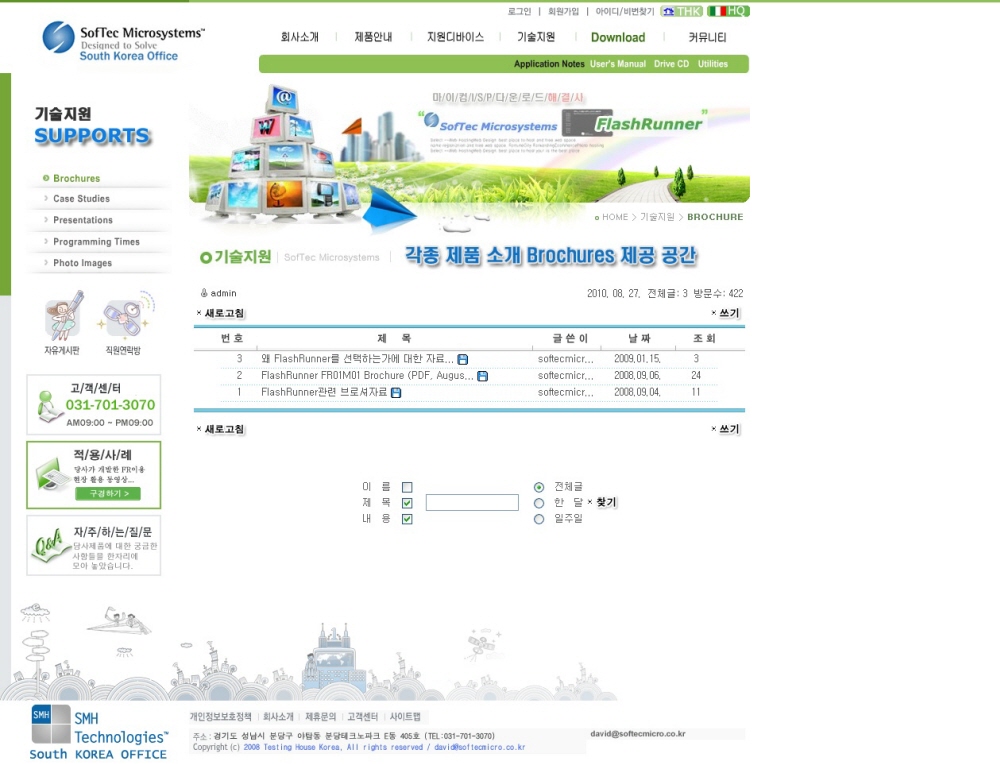Click the 로그인 login link
Image resolution: width=1000 pixels, height=764 pixels.
[519, 11]
